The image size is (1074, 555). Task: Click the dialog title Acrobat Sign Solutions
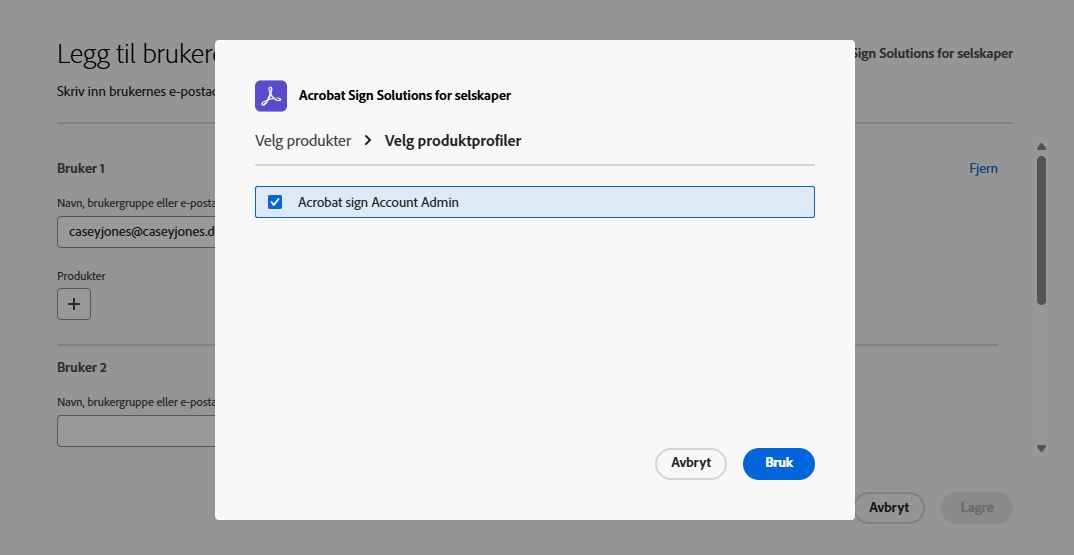405,96
